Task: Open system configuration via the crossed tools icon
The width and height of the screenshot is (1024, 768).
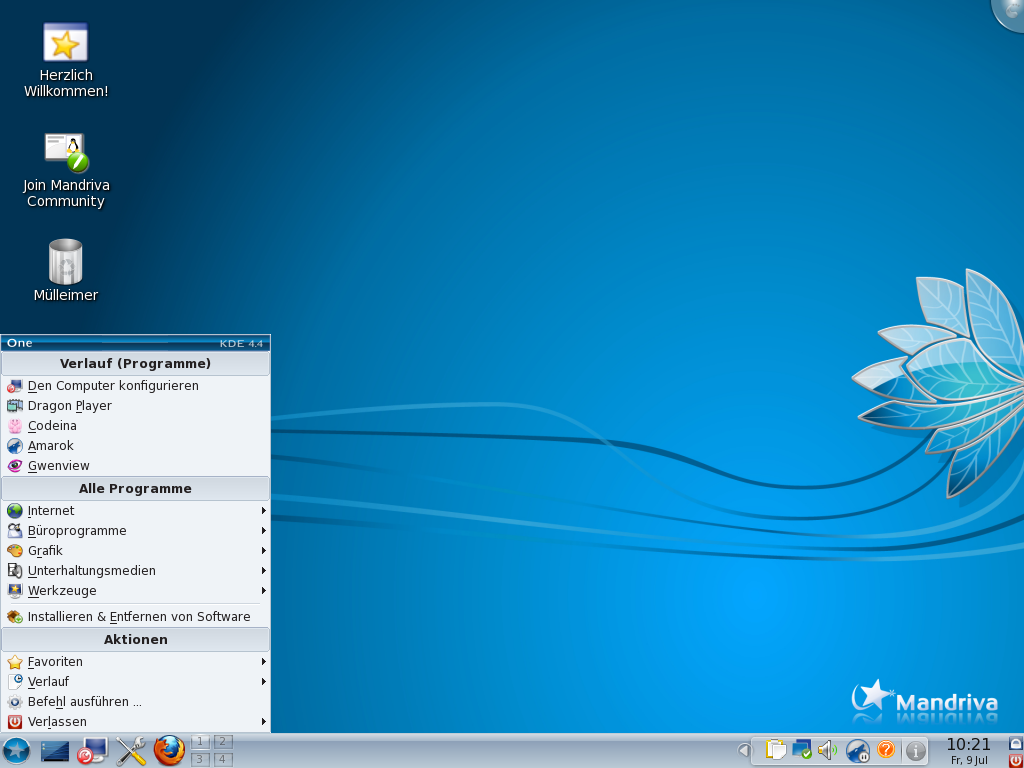Action: coord(130,750)
